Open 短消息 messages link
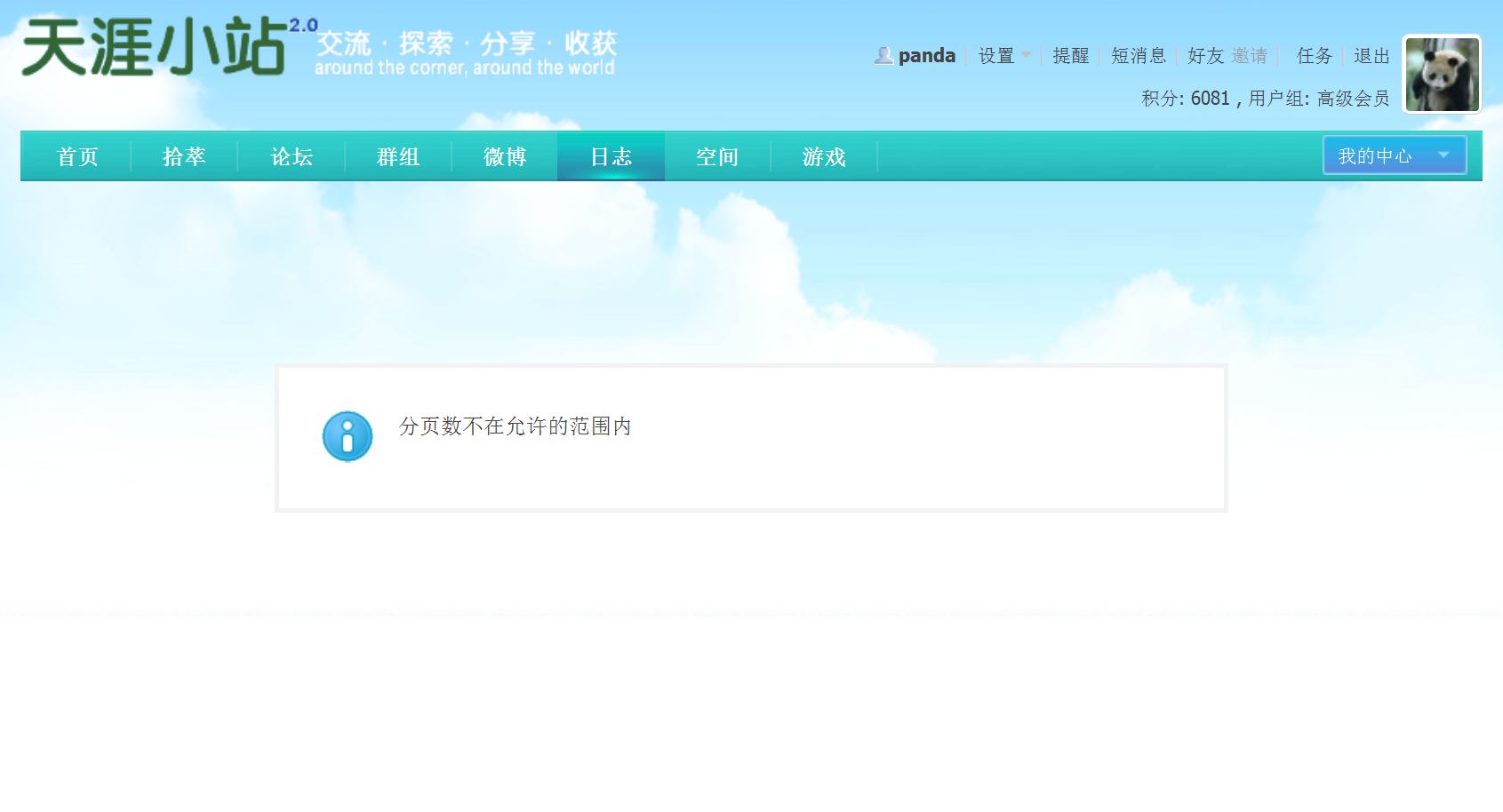 click(1138, 56)
